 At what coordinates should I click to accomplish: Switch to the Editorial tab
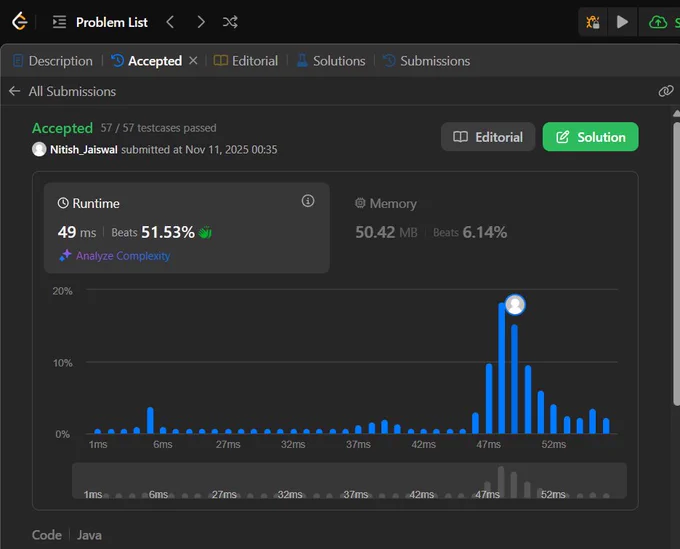pyautogui.click(x=246, y=61)
